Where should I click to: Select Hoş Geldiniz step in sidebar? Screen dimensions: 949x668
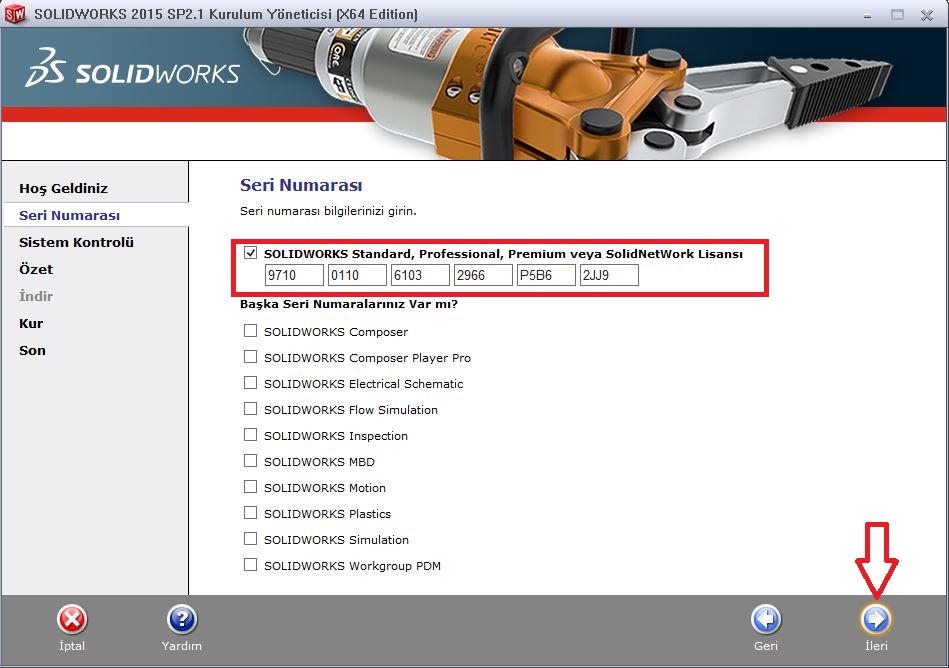click(64, 189)
